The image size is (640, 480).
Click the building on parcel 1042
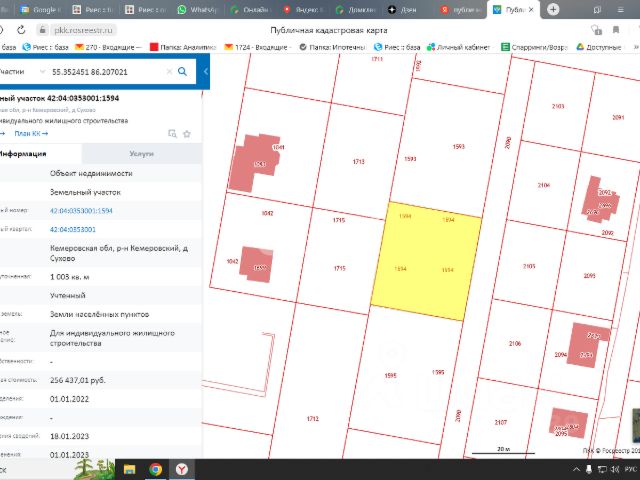(x=256, y=264)
